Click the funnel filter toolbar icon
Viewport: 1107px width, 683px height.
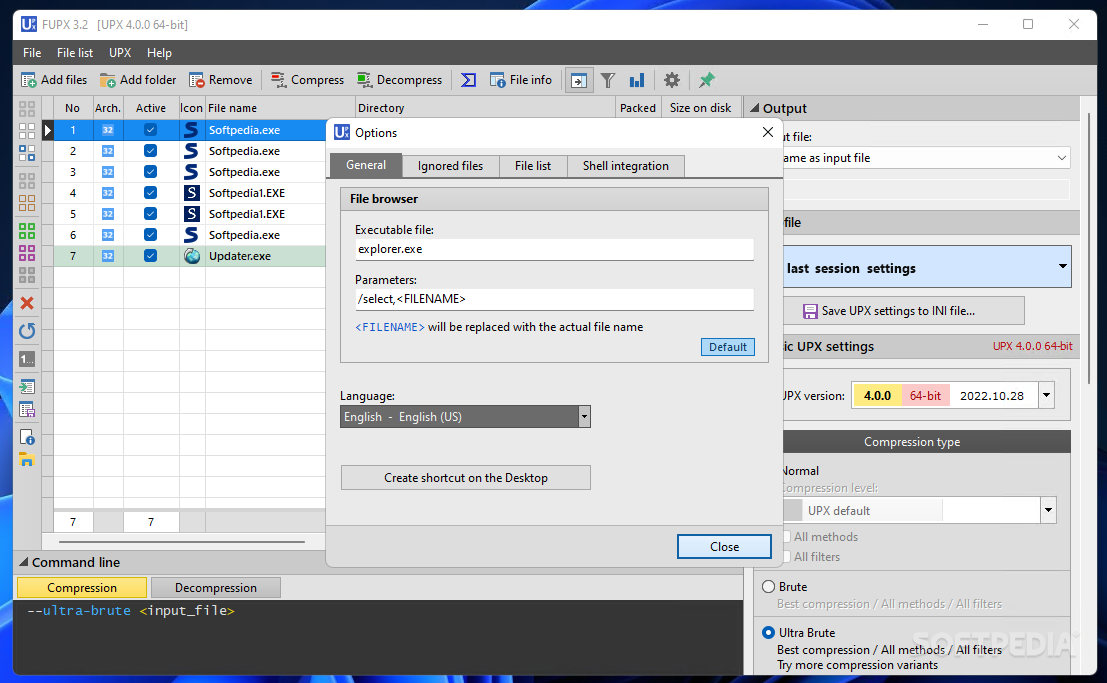(x=608, y=81)
